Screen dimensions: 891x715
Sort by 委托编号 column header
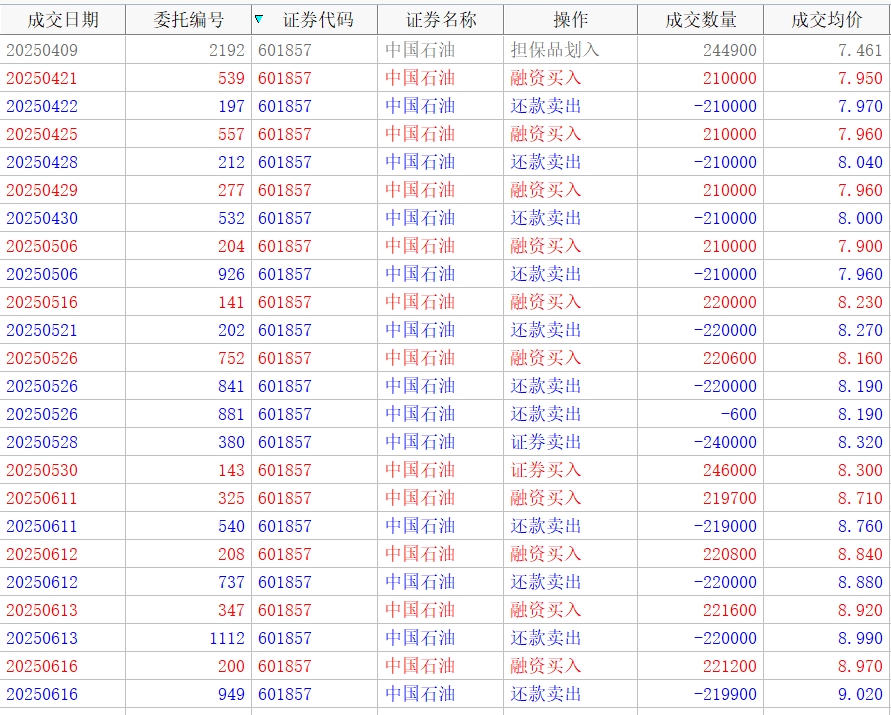[189, 20]
